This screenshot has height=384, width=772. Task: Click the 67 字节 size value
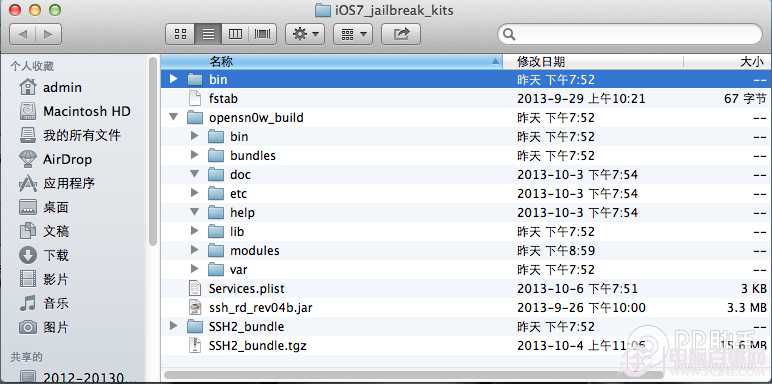(745, 98)
